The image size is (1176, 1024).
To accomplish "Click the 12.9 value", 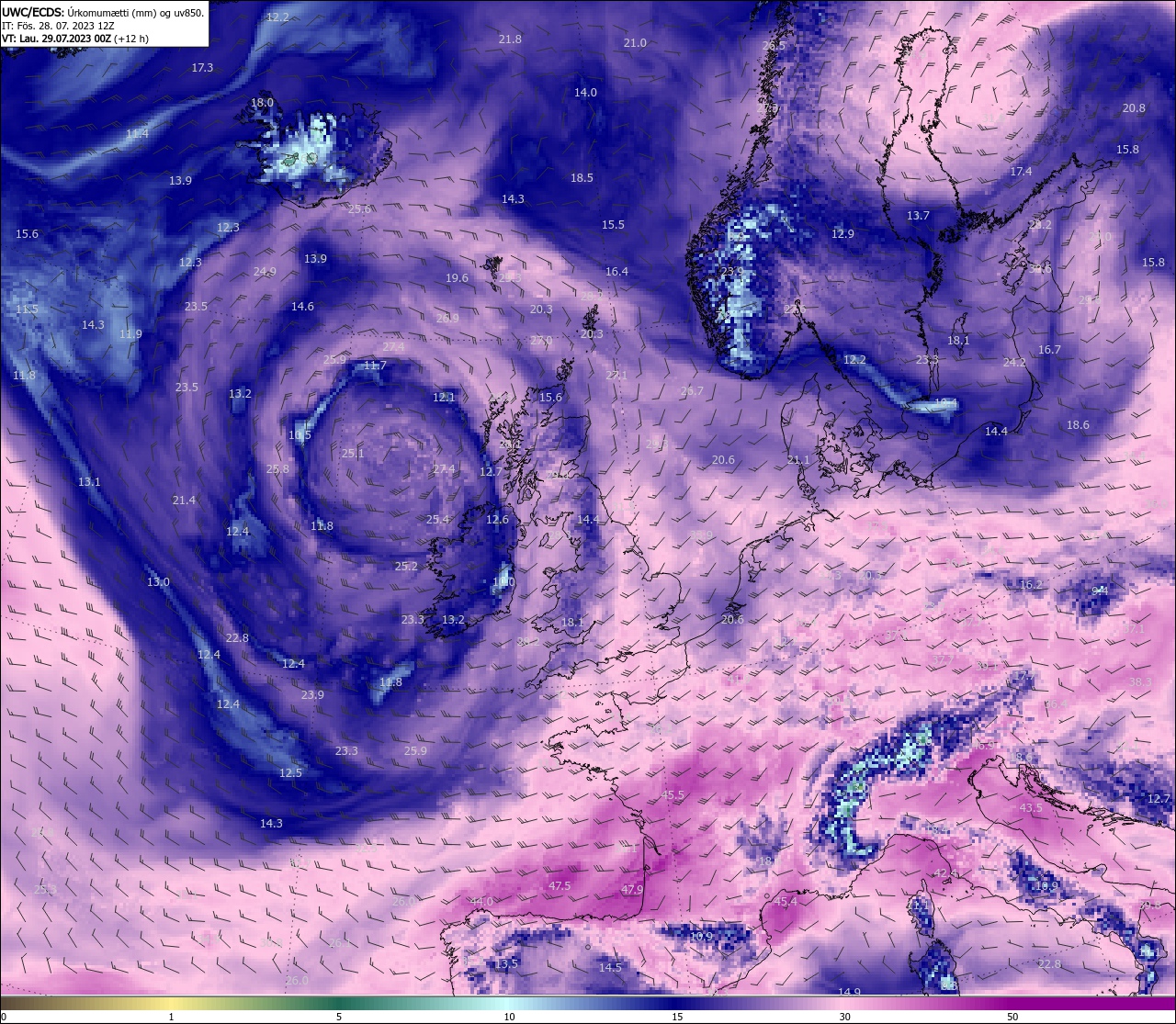I will pyautogui.click(x=842, y=234).
